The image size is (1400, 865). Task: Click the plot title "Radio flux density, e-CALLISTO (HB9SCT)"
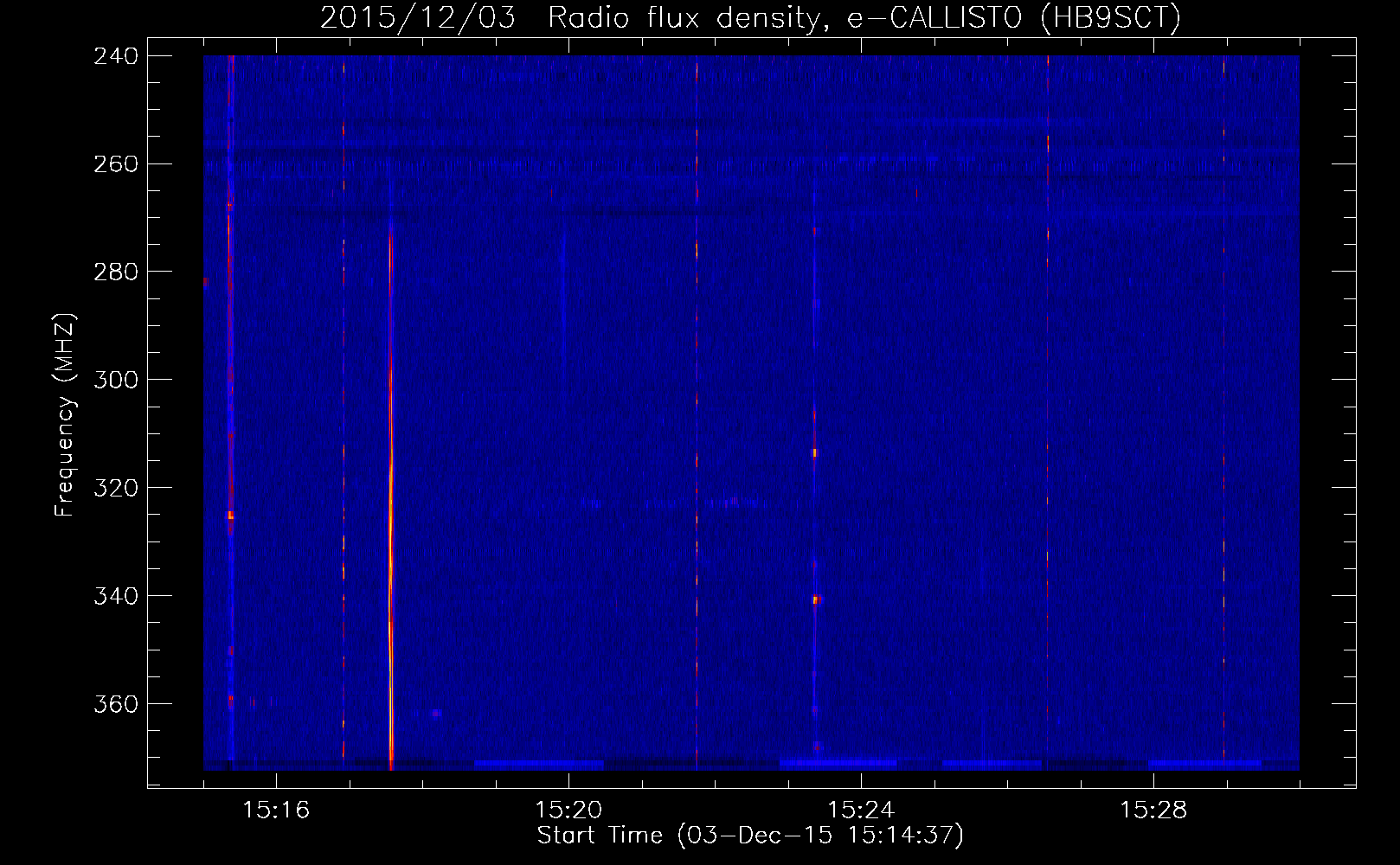point(864,17)
